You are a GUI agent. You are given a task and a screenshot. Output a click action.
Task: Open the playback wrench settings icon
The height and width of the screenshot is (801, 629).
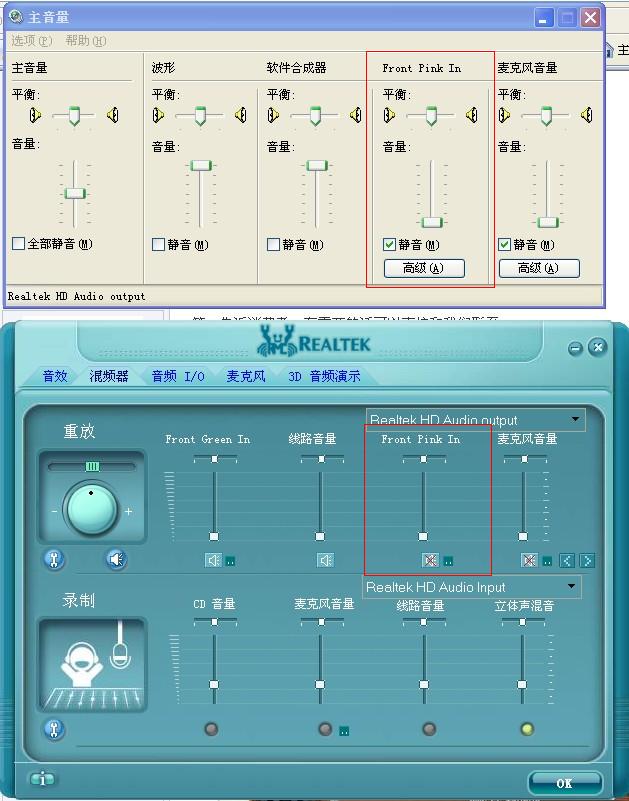(x=54, y=559)
